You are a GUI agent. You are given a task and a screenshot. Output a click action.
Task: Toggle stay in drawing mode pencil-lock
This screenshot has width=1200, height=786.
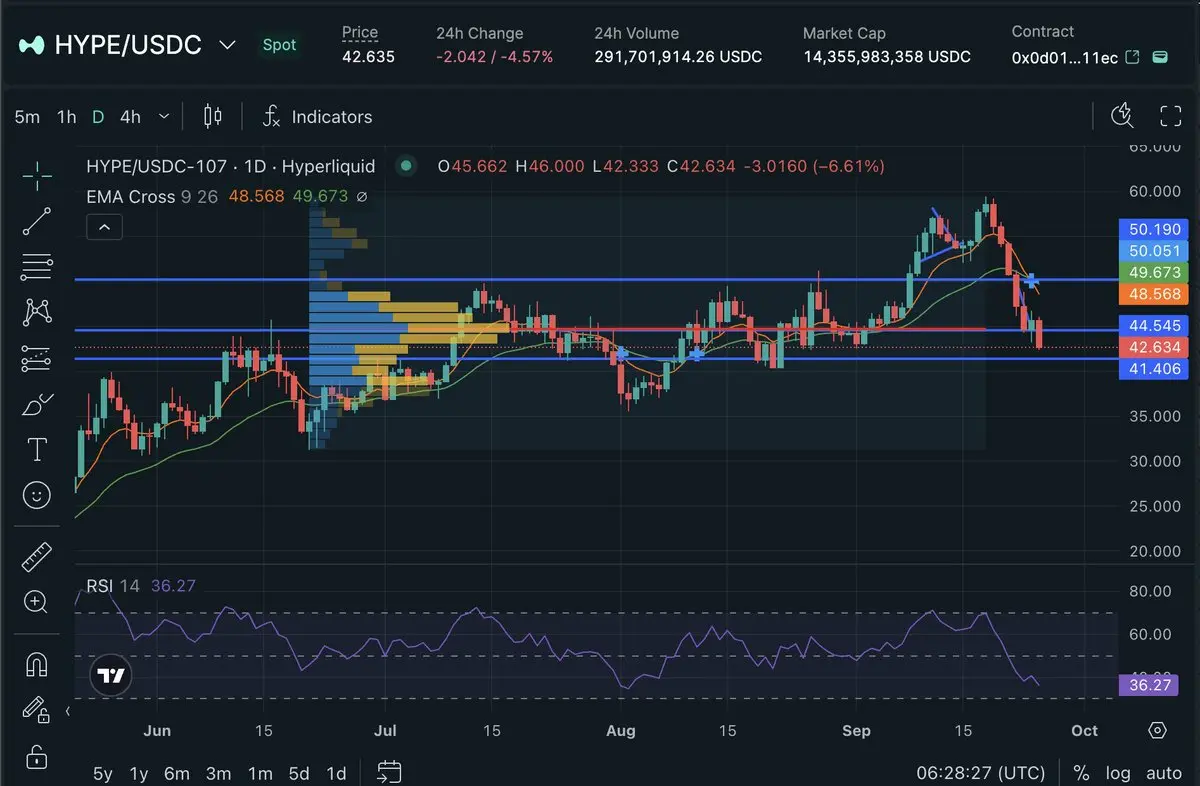pyautogui.click(x=37, y=709)
